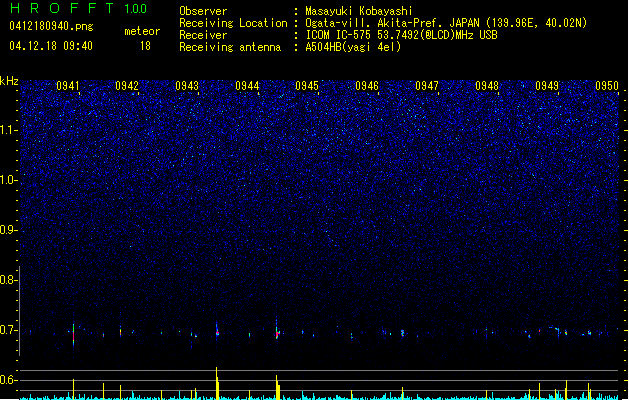Image resolution: width=629 pixels, height=400 pixels.
Task: Click the 0945 time marker
Action: tap(307, 86)
